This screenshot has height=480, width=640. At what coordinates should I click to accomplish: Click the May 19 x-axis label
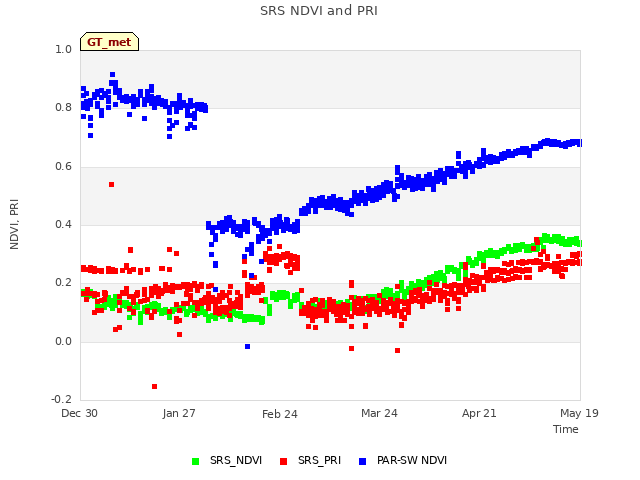coord(579,413)
